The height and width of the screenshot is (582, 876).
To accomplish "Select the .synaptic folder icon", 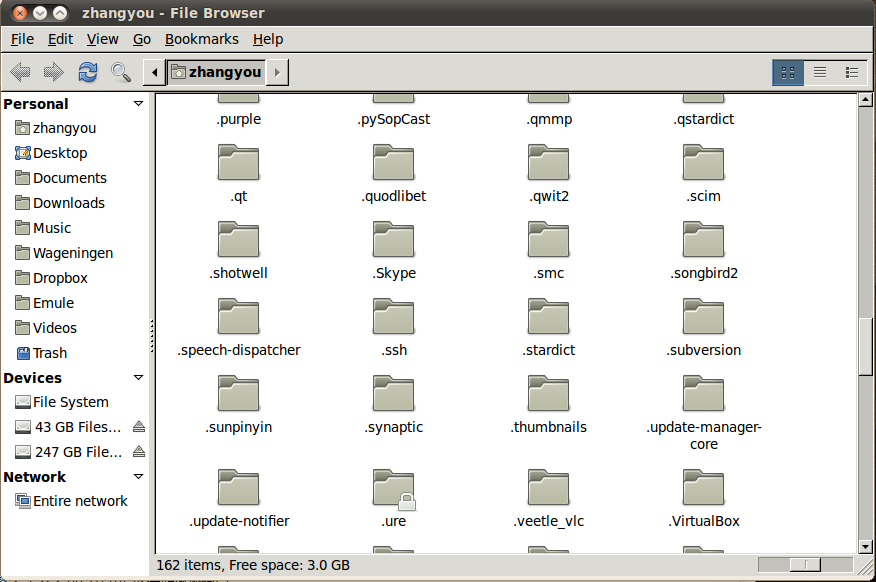I will pyautogui.click(x=393, y=393).
